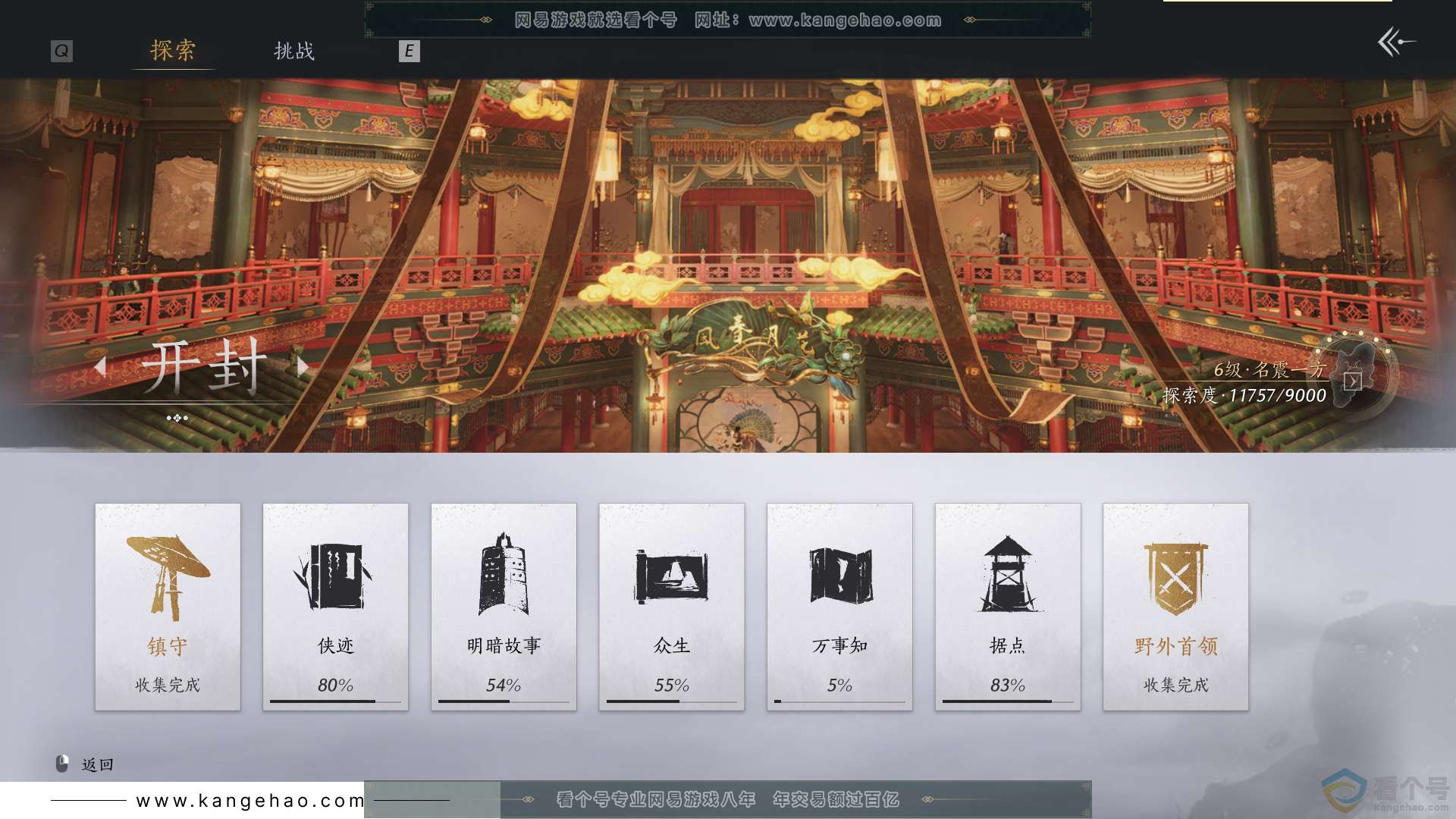Click the back arrow icon at top right

coord(1397,42)
